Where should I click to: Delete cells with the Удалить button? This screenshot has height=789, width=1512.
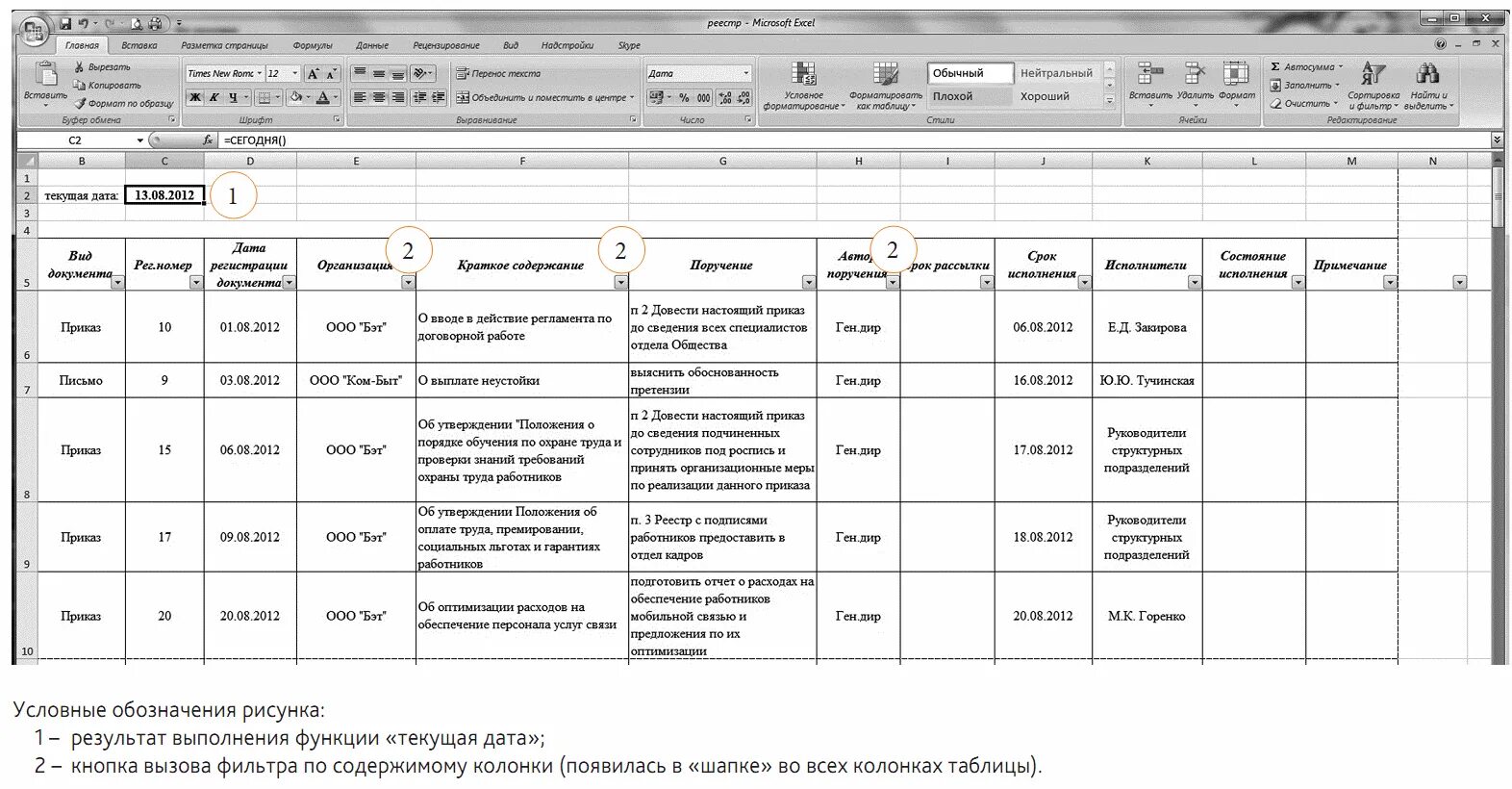tap(1195, 83)
